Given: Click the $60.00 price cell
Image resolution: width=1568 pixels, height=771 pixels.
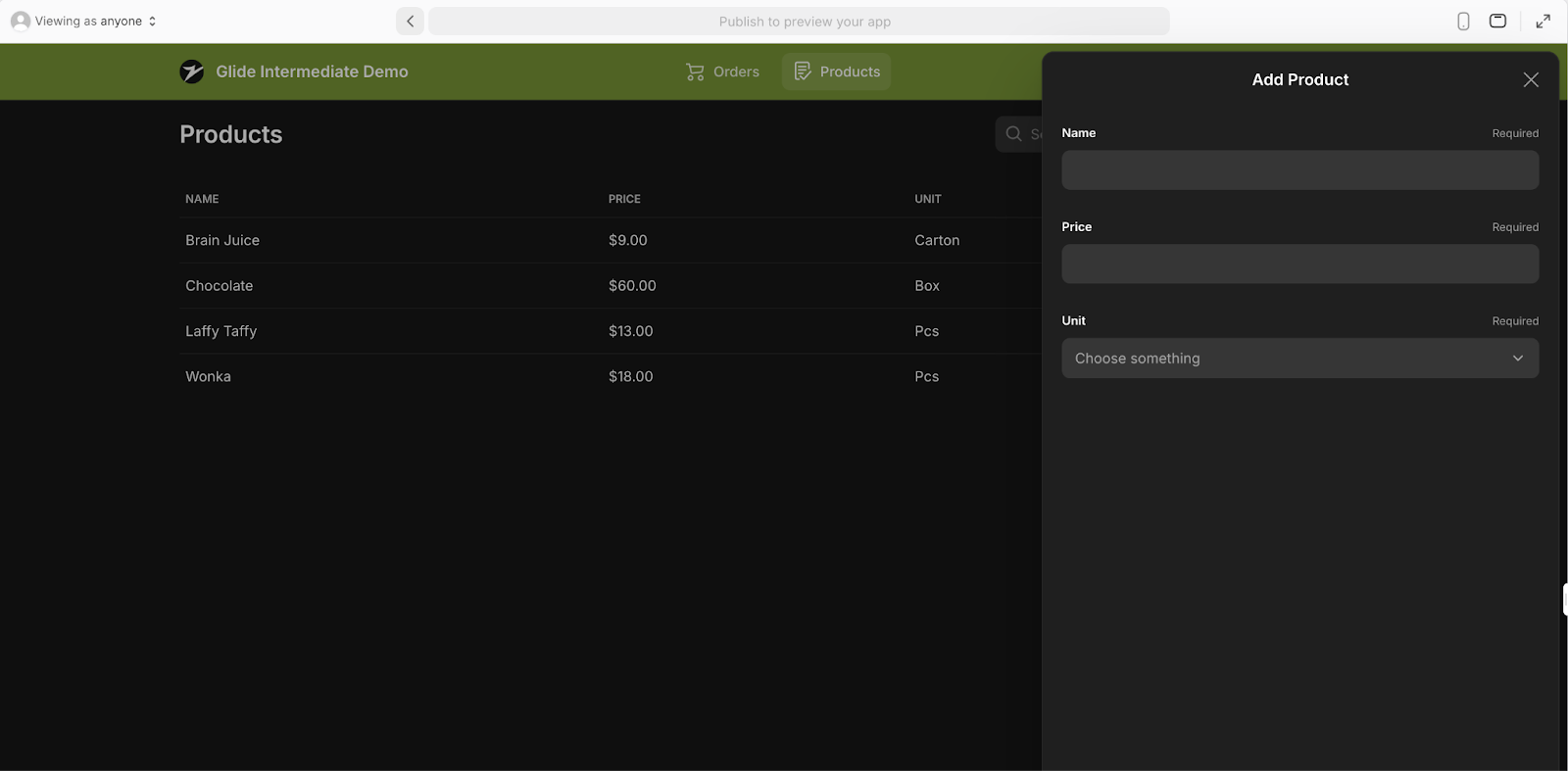Looking at the screenshot, I should (x=632, y=285).
